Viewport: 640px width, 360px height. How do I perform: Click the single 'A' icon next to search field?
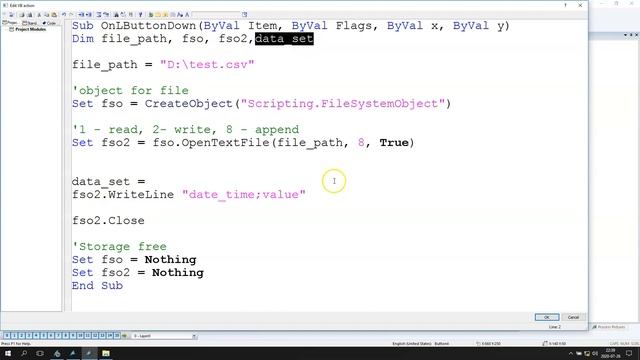point(187,15)
